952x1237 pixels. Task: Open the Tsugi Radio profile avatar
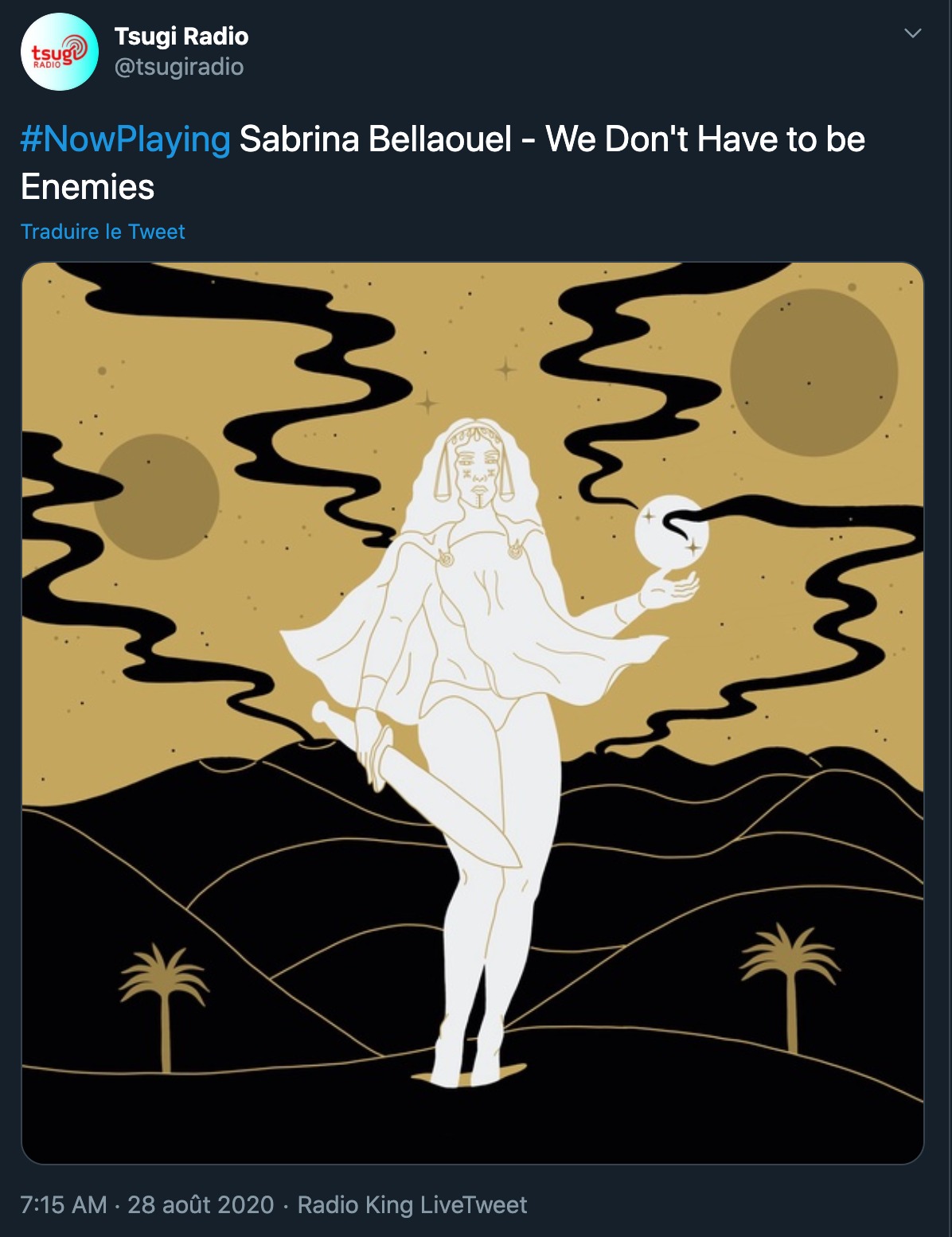pos(60,52)
